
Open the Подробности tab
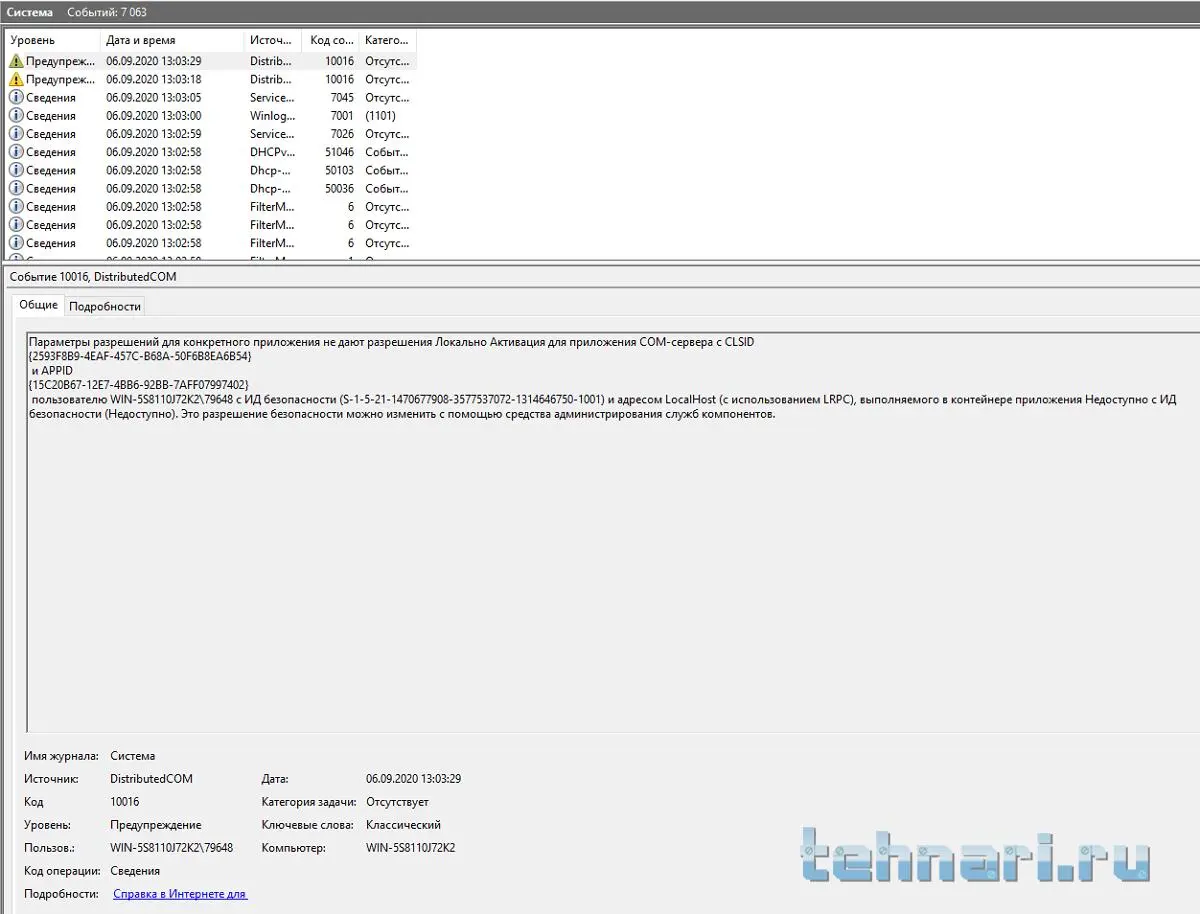click(105, 306)
